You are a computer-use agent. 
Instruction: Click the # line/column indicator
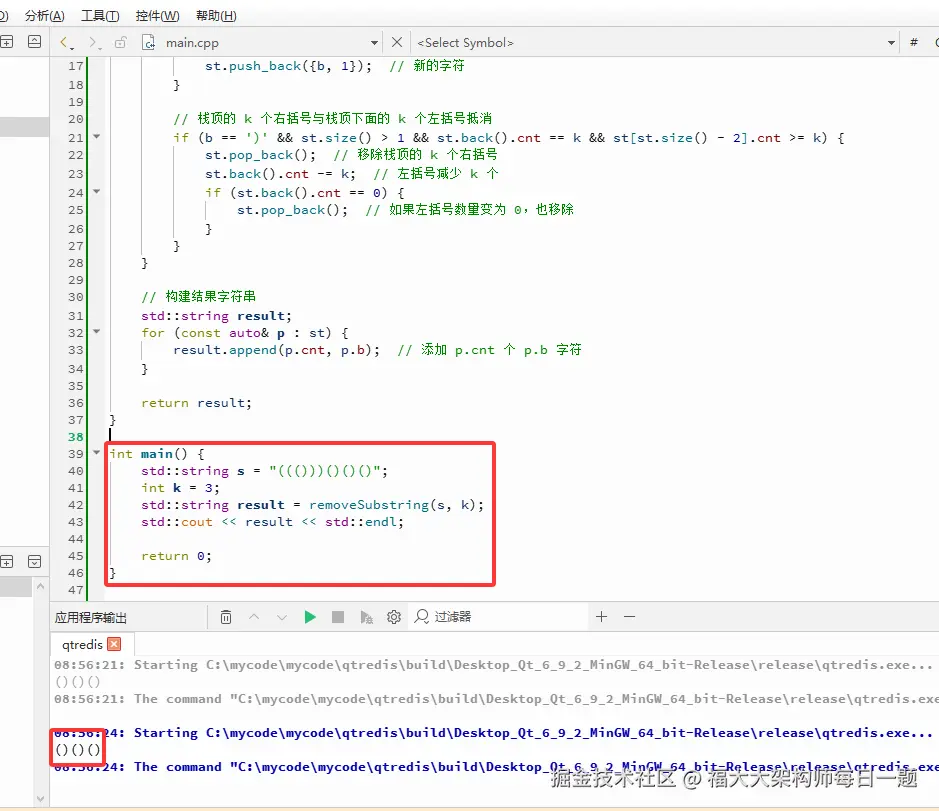click(x=914, y=42)
